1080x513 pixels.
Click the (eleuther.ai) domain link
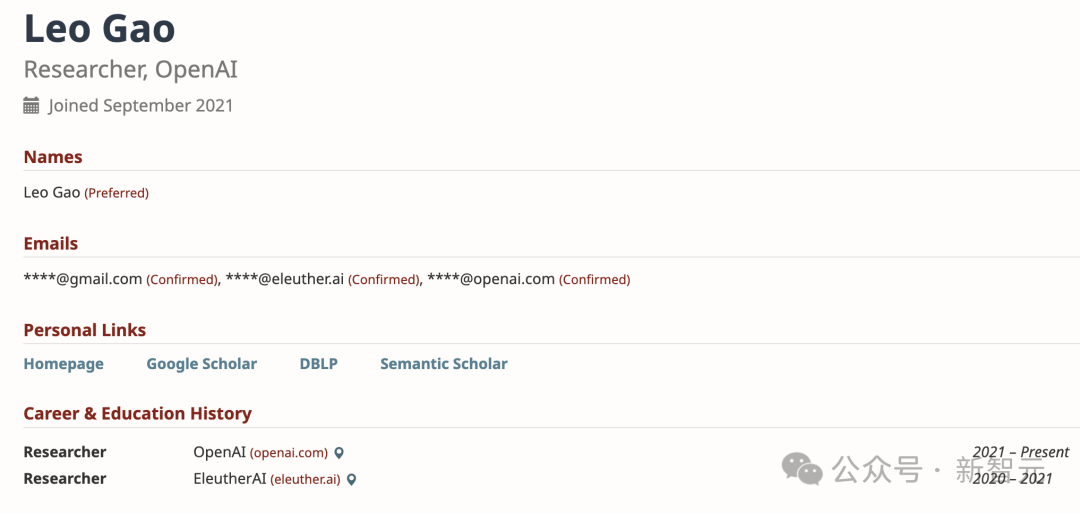(x=305, y=480)
